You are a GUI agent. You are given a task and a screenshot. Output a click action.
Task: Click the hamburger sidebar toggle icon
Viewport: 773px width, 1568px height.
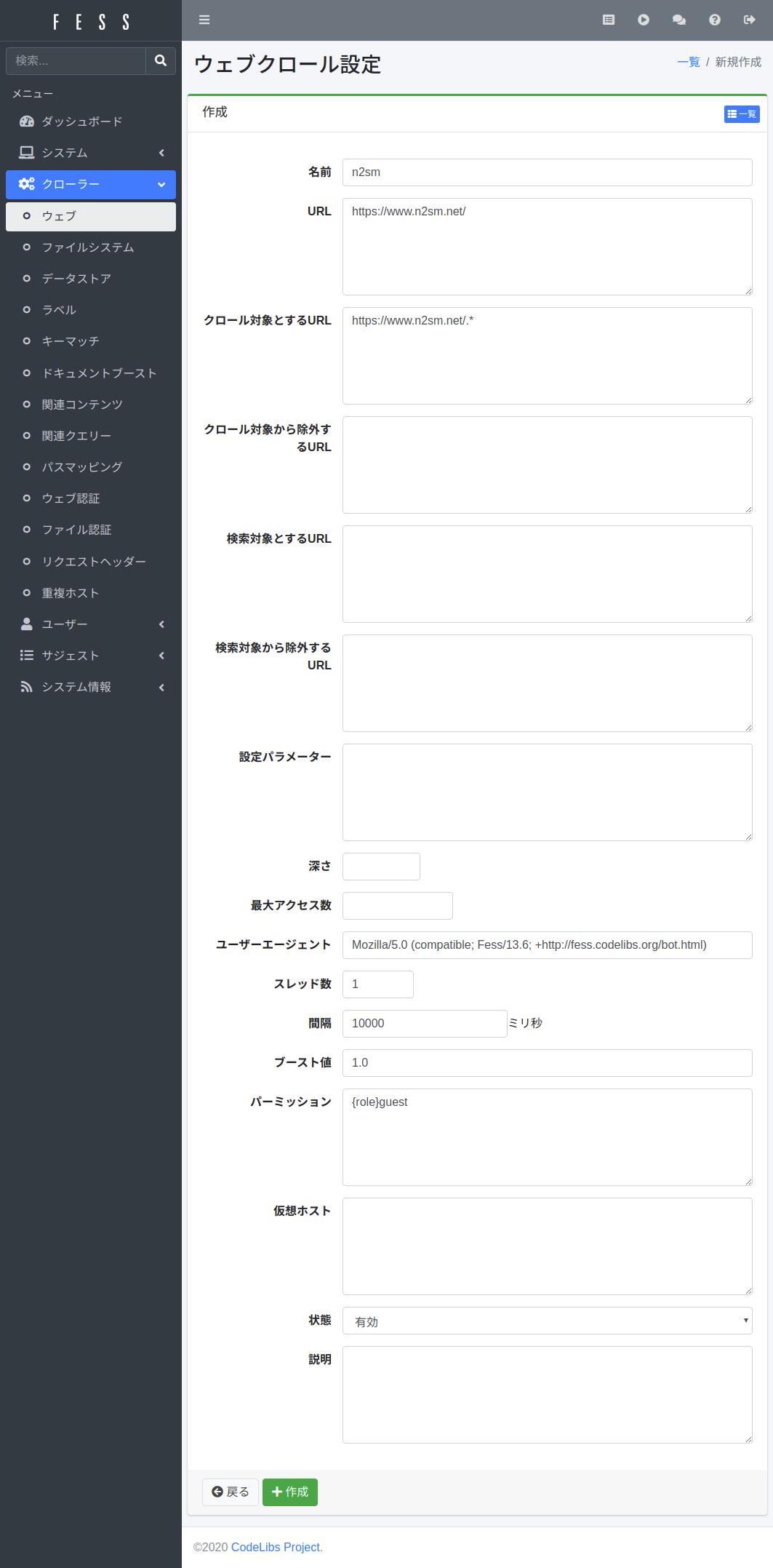(x=204, y=20)
